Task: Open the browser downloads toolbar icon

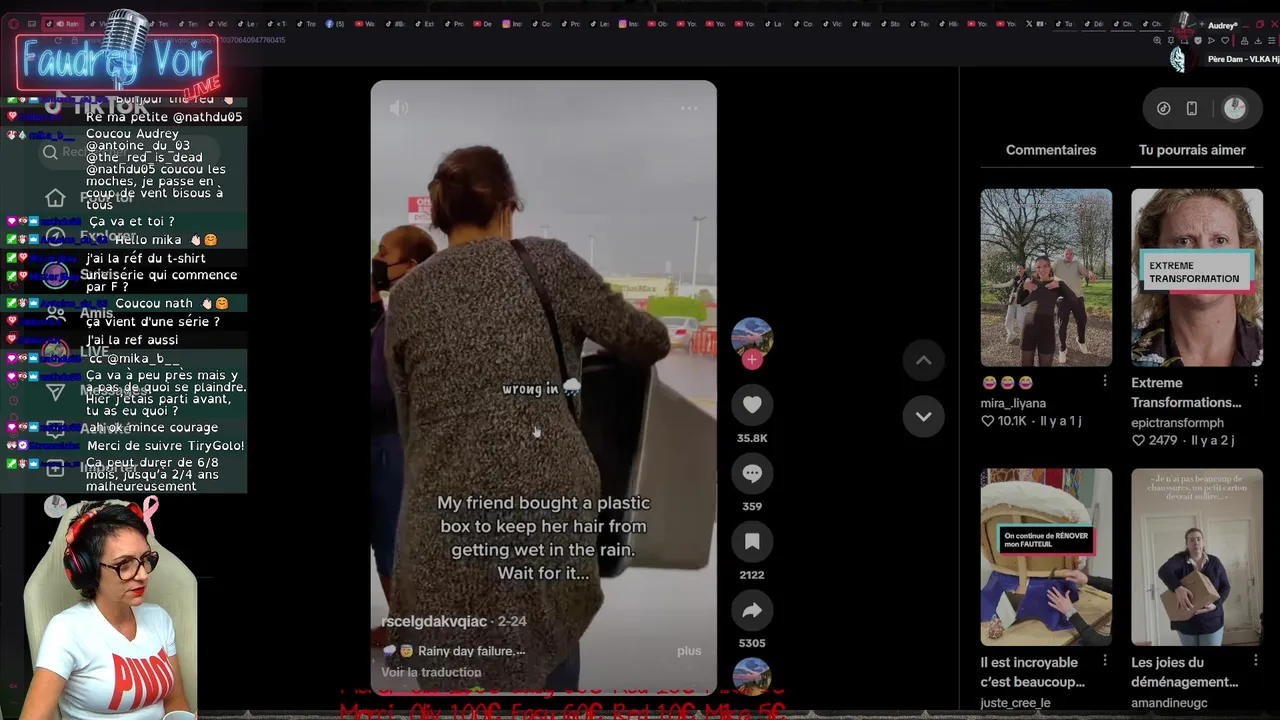Action: pos(1257,40)
